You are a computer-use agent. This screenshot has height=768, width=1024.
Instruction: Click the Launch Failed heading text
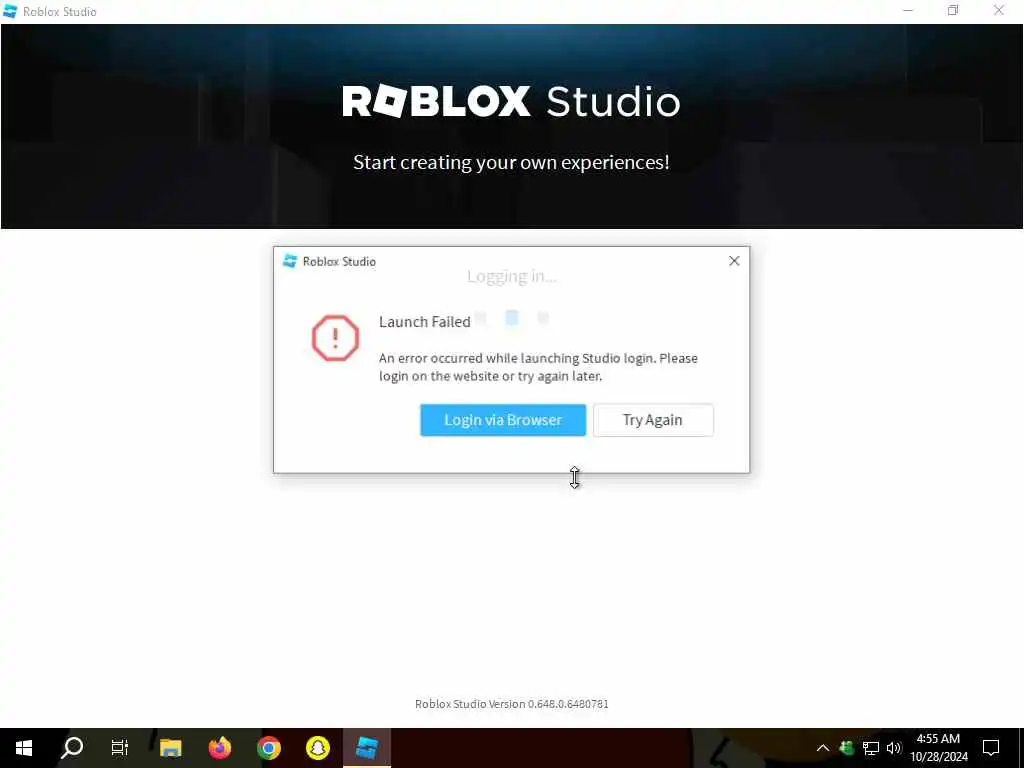click(424, 322)
